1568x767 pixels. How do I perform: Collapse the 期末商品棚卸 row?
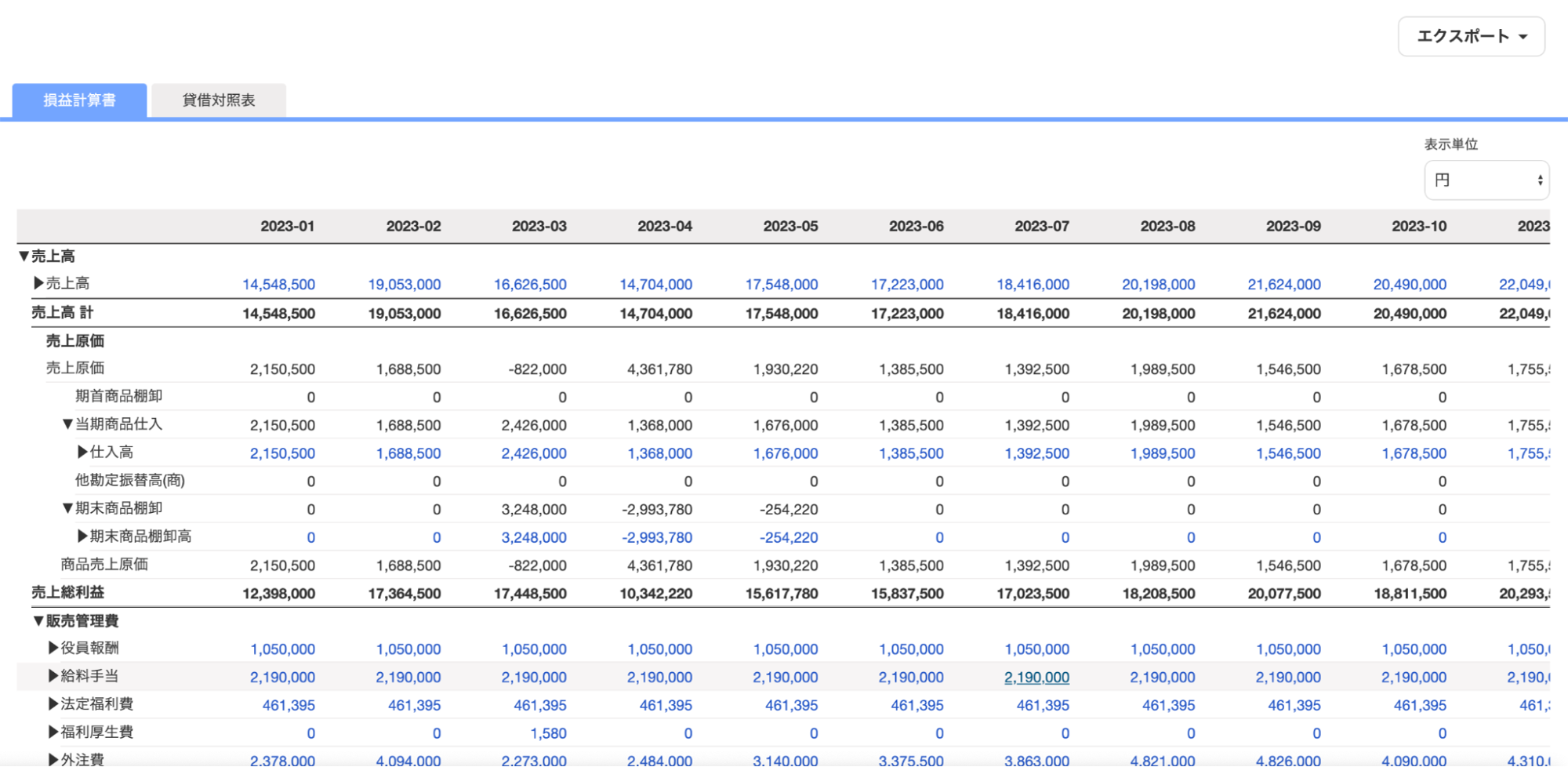pos(67,509)
